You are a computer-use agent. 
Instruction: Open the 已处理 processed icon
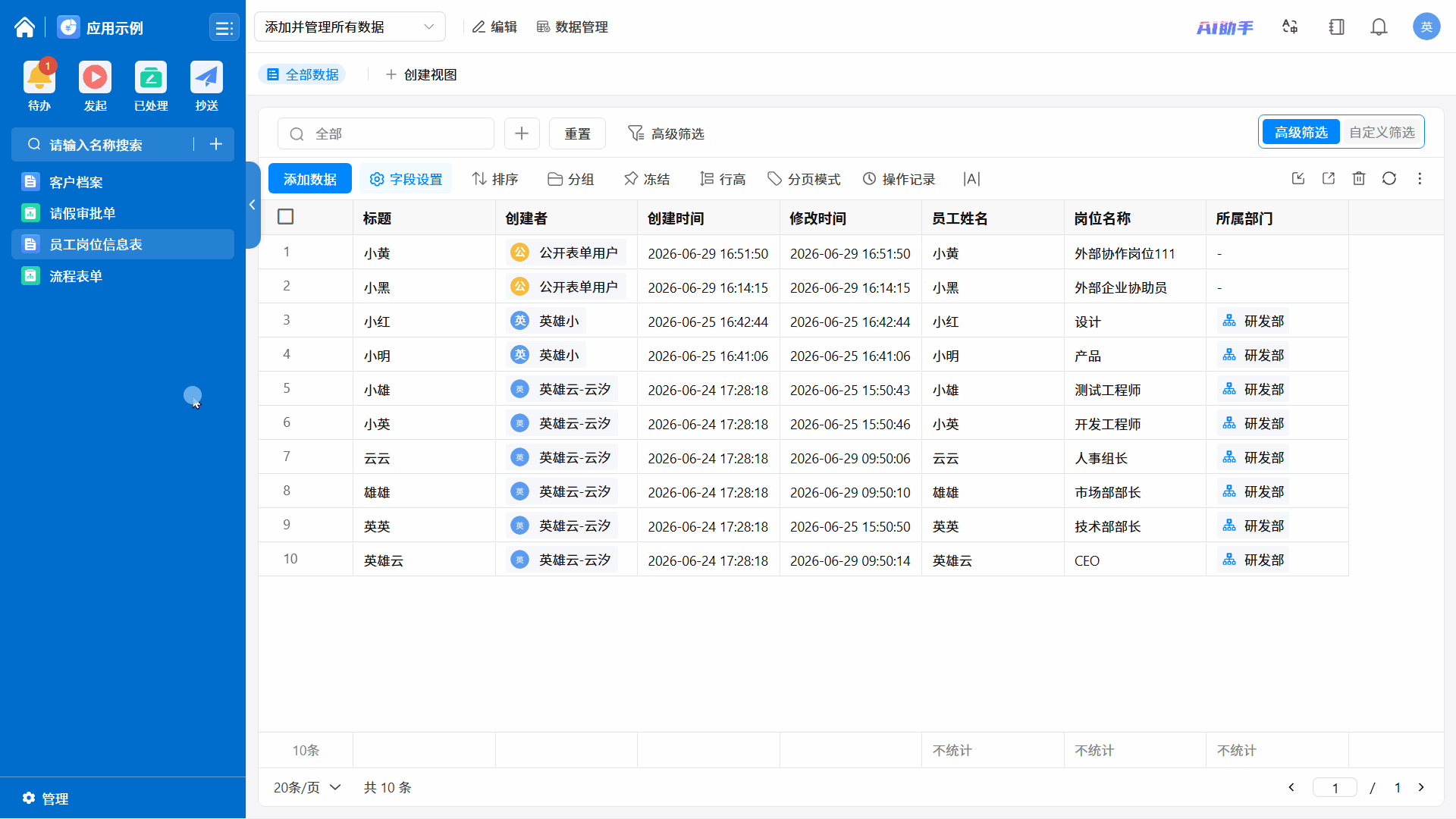coord(151,77)
